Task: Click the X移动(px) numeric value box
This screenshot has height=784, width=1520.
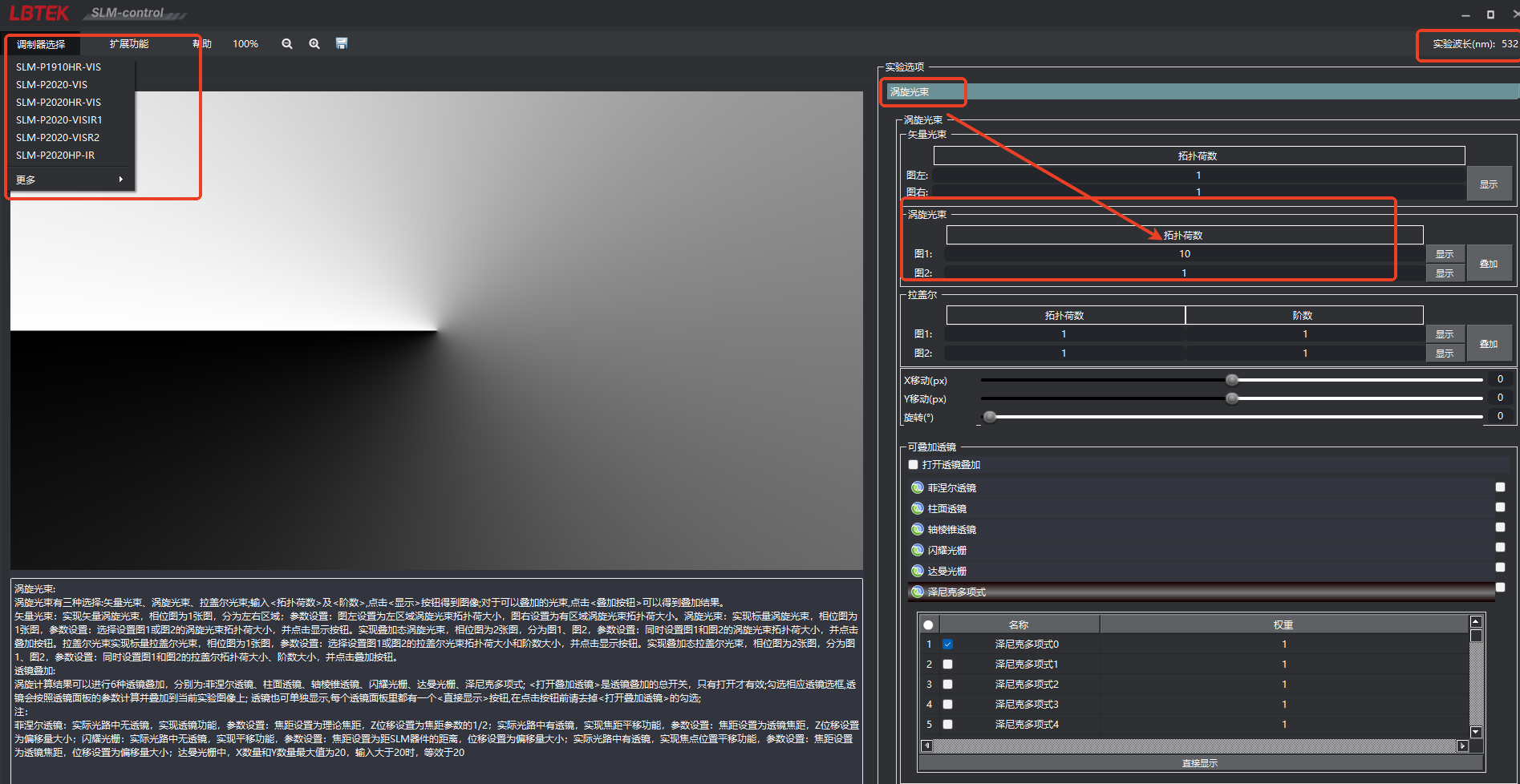Action: [x=1500, y=379]
